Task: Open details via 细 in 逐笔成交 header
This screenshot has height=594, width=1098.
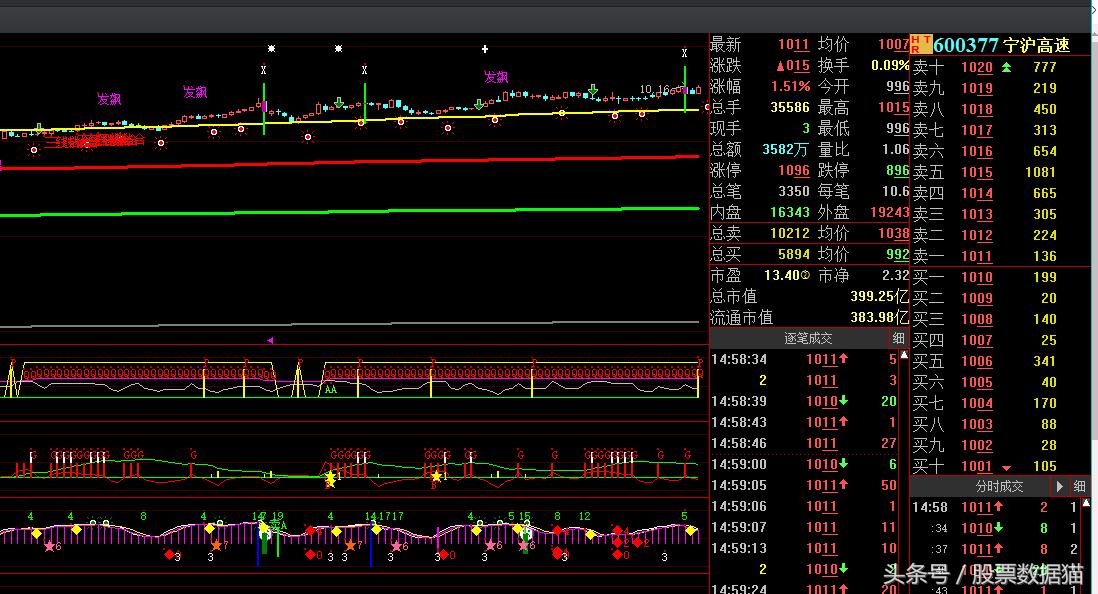Action: 898,338
